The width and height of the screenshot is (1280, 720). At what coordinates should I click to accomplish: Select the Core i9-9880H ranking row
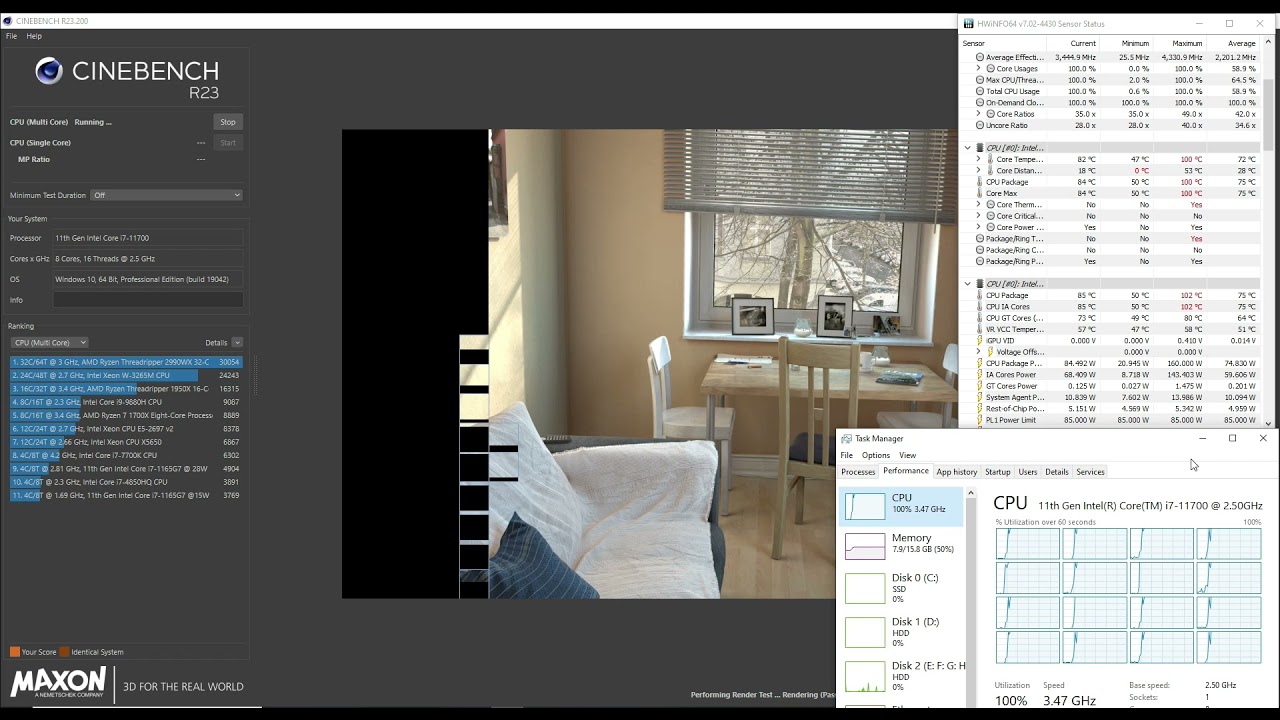coord(126,402)
